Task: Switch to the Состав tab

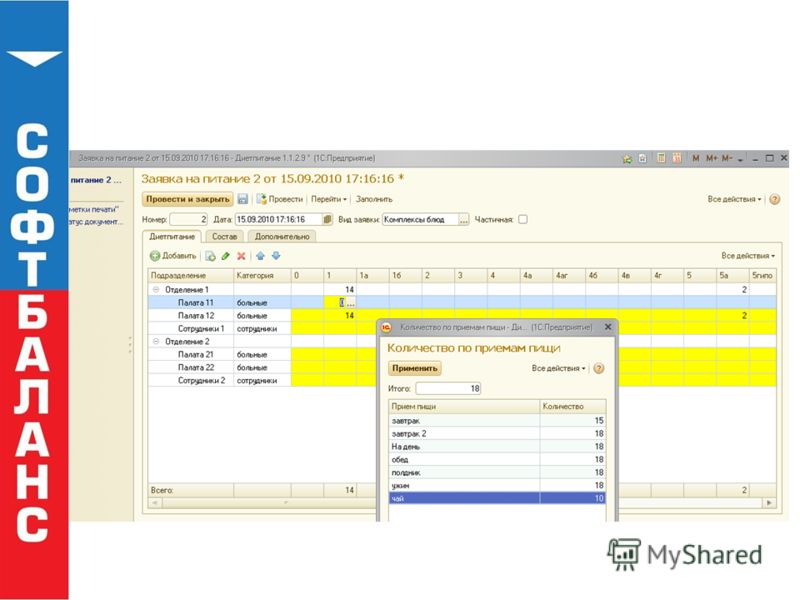Action: point(224,237)
